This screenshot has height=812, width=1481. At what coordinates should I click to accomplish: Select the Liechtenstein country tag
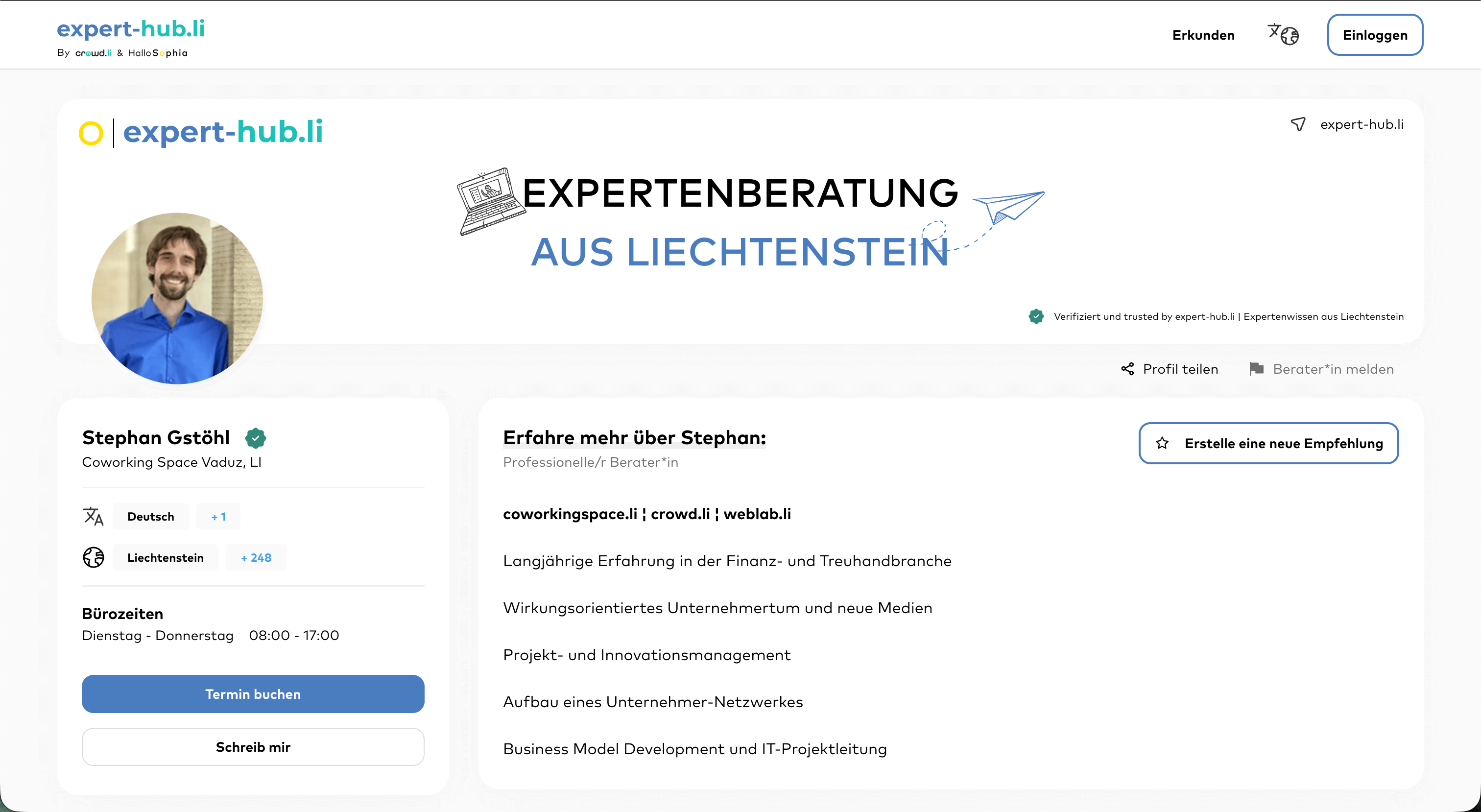pyautogui.click(x=166, y=557)
